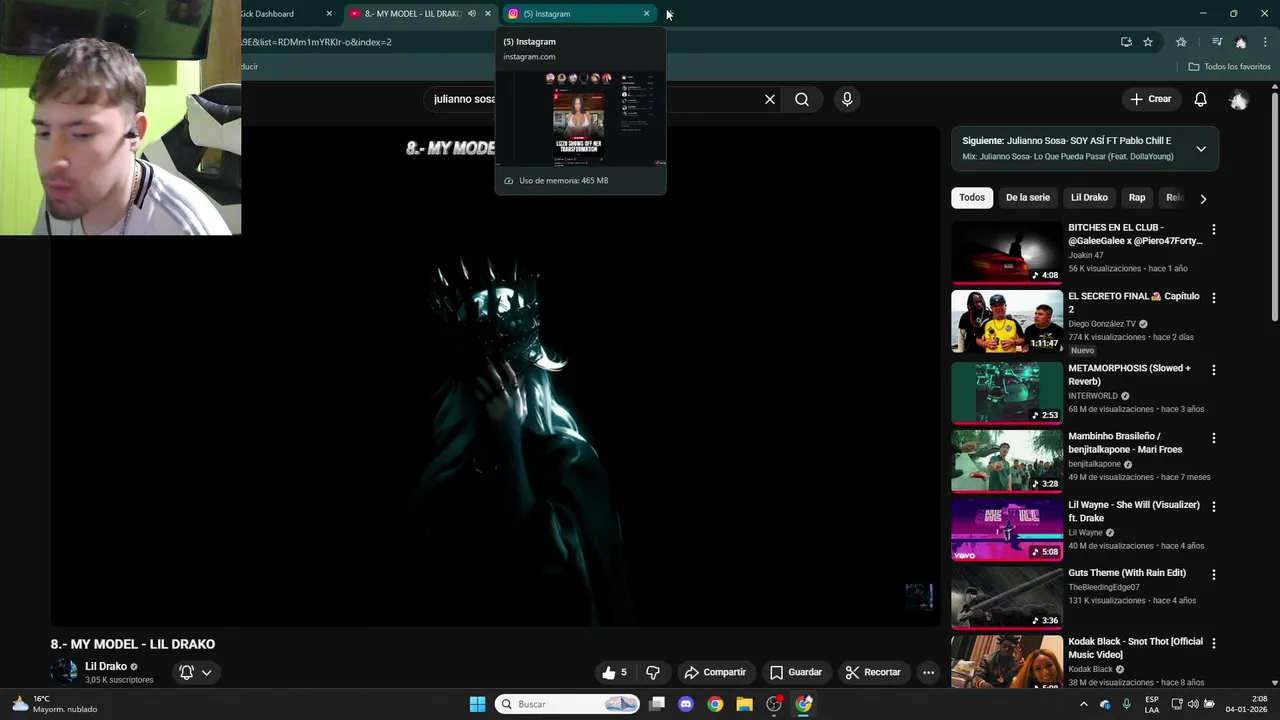The width and height of the screenshot is (1280, 720).
Task: Click the Instagram tab preview thumbnail
Action: tap(580, 118)
